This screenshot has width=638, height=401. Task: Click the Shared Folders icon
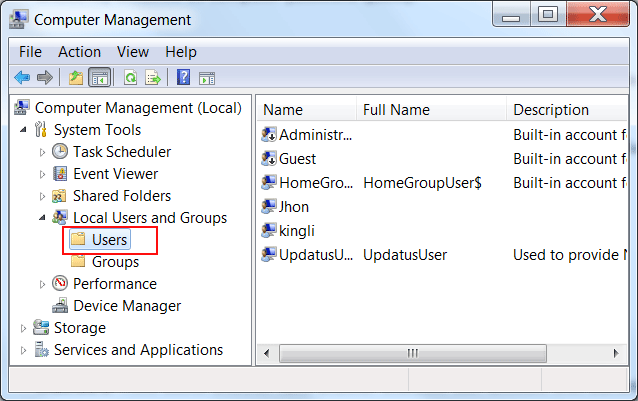pos(59,196)
